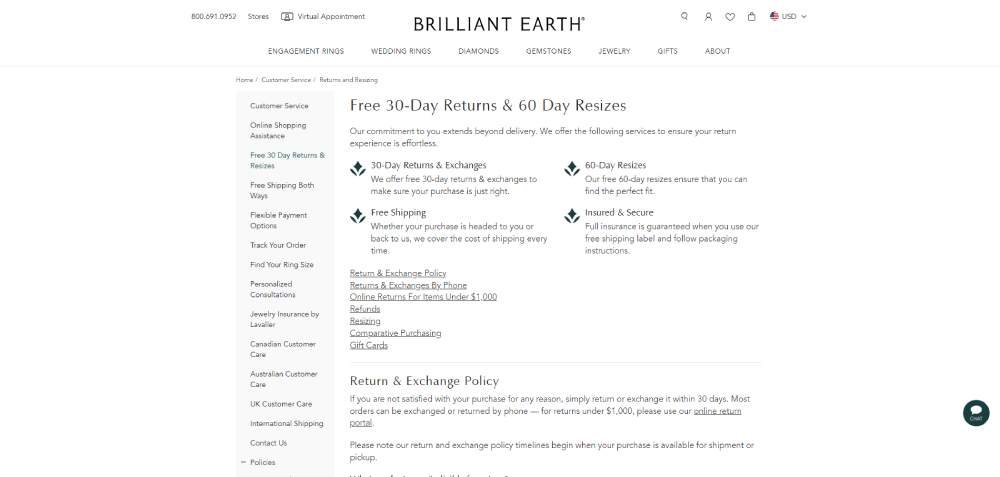Click the '60-Day Resizes' feature title
The image size is (1000, 477).
click(615, 165)
